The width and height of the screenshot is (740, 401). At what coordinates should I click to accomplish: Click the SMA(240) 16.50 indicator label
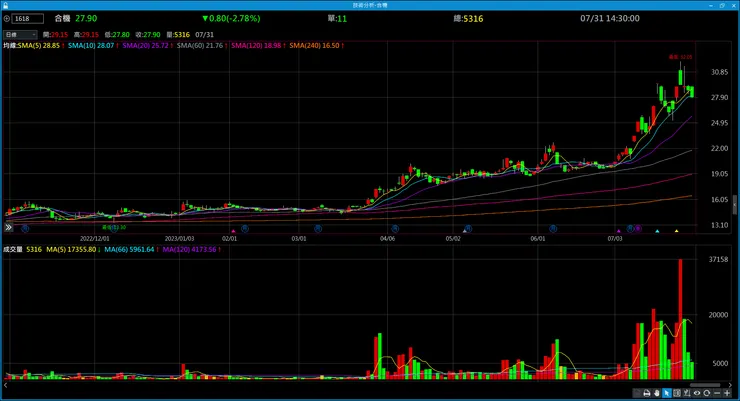(x=314, y=46)
